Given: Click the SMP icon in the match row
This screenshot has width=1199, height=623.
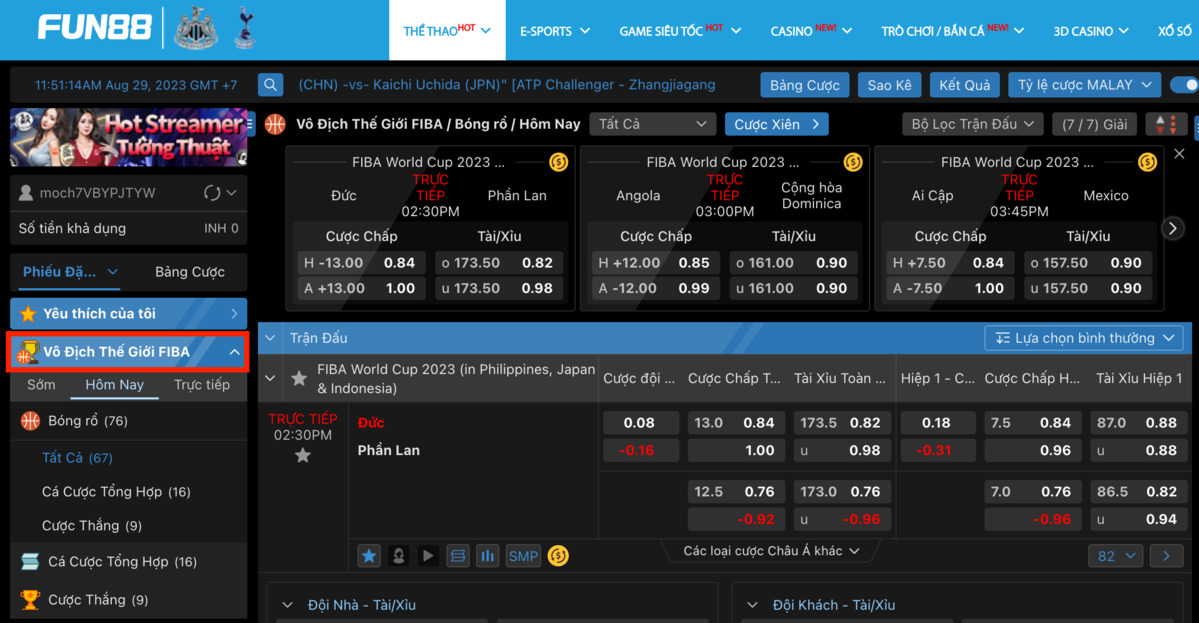Looking at the screenshot, I should click(523, 556).
